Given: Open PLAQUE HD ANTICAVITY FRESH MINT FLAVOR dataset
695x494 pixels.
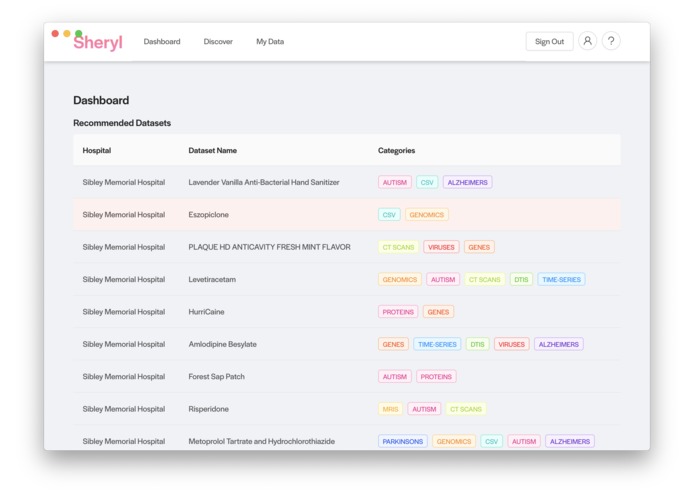Looking at the screenshot, I should 269,247.
